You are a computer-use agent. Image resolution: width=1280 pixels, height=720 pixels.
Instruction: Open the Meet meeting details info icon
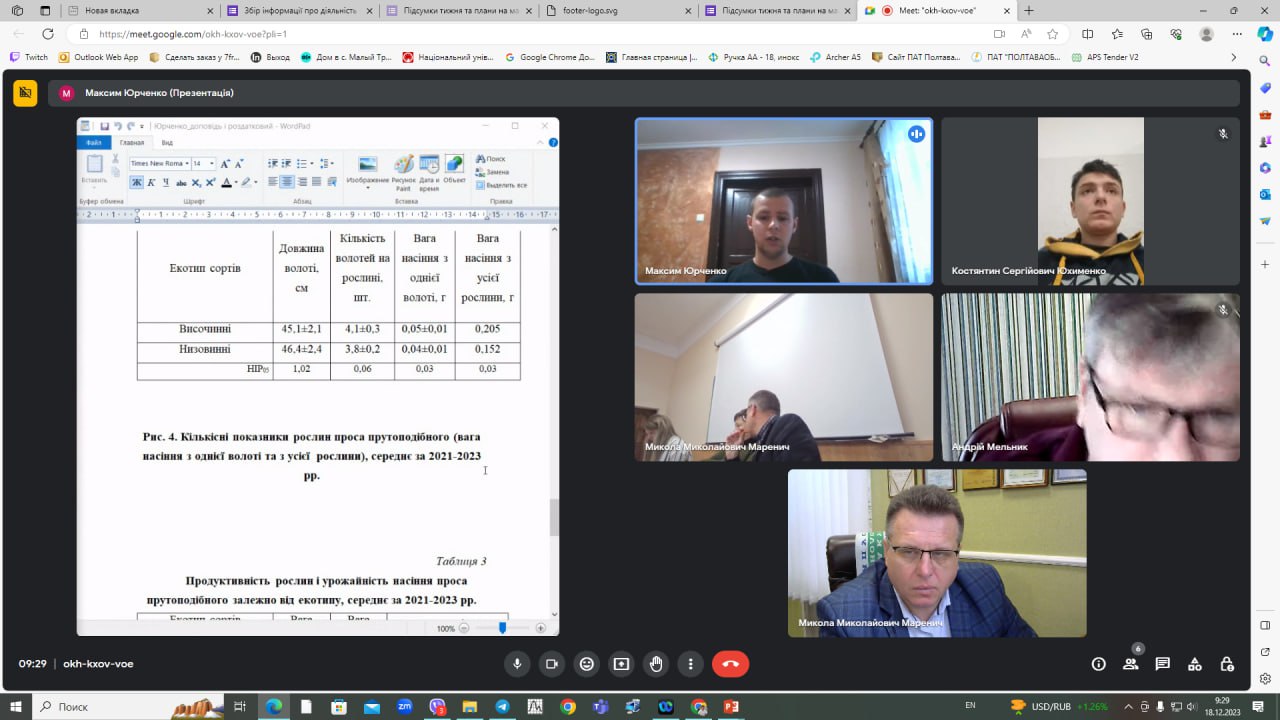1098,663
